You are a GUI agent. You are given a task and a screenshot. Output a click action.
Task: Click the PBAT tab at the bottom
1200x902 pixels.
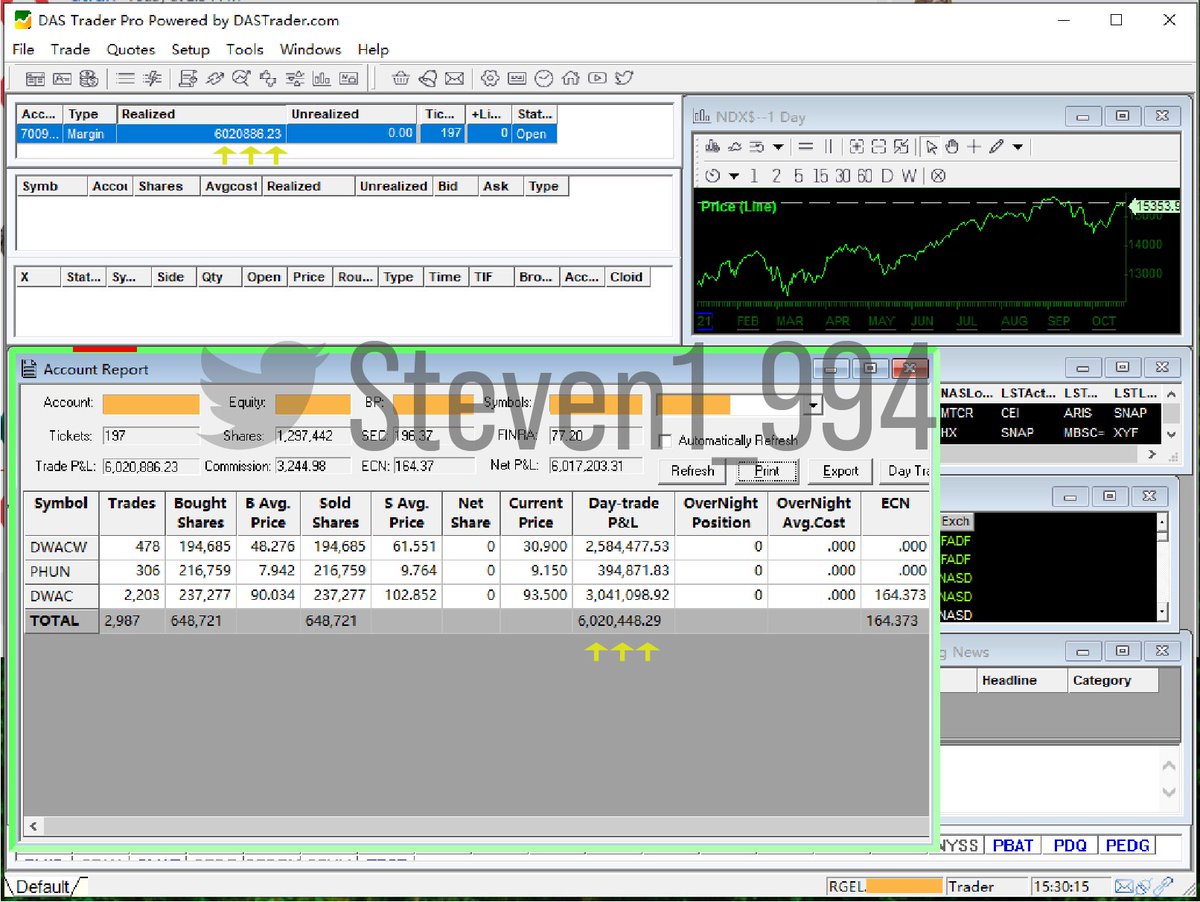click(1013, 846)
